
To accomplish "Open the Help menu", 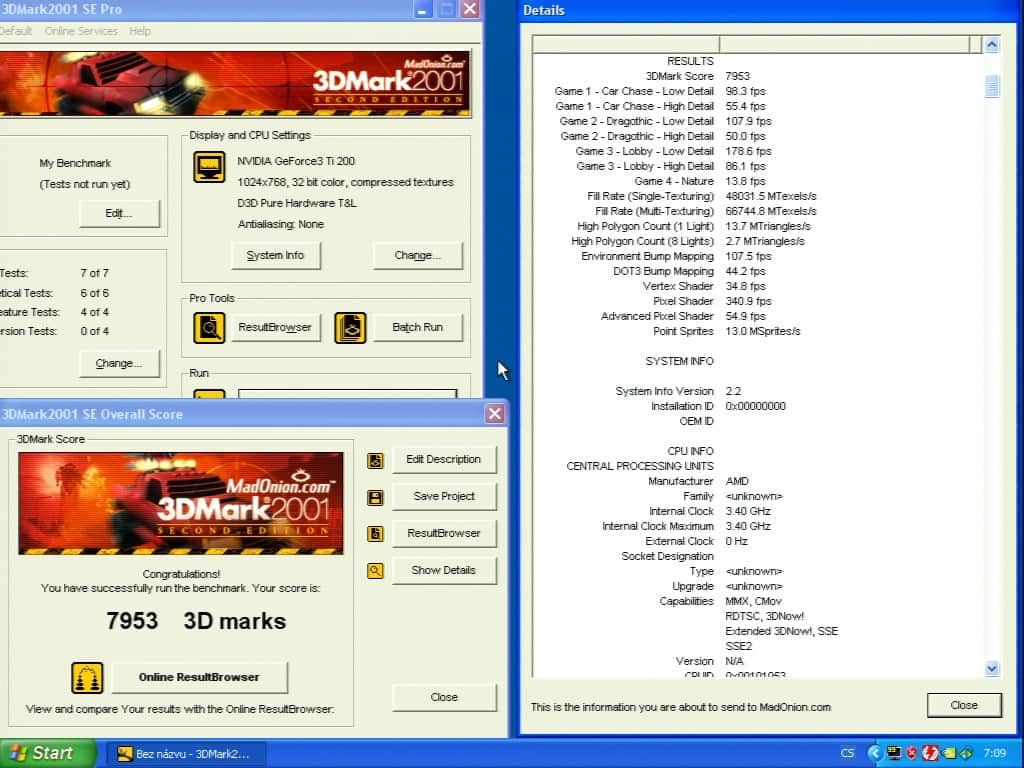I will [140, 31].
